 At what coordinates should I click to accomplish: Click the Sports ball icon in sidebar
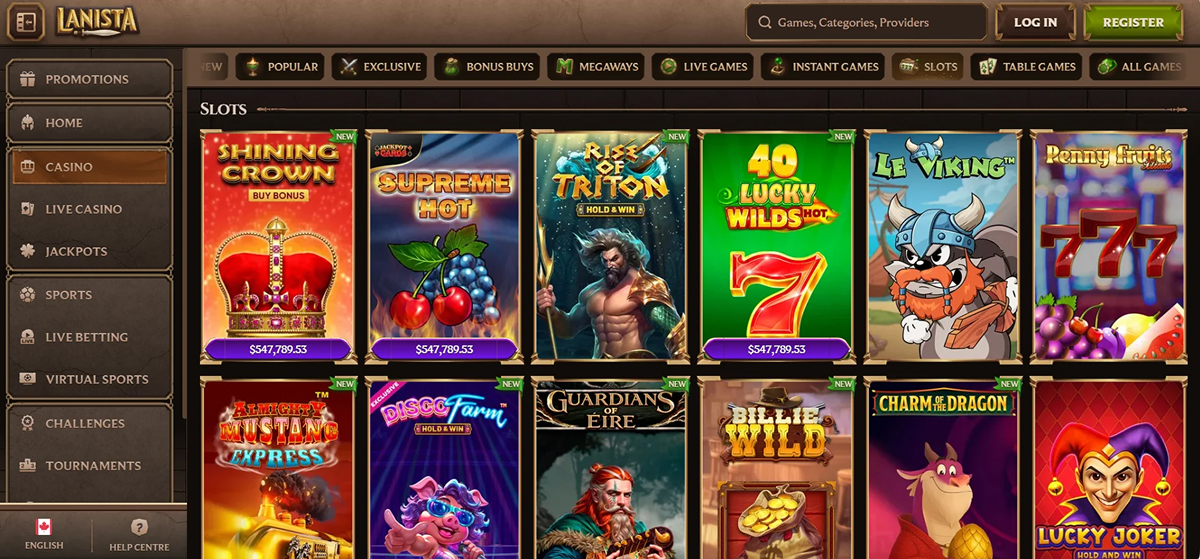click(28, 295)
